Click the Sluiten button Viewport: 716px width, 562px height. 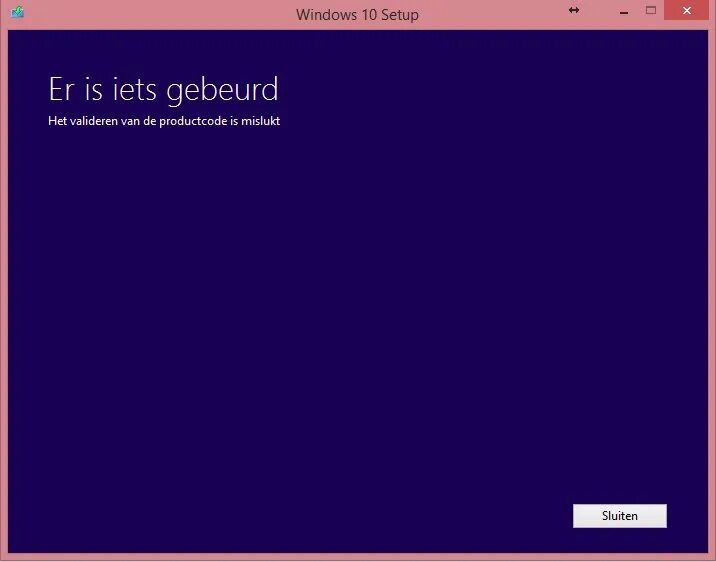[x=620, y=516]
